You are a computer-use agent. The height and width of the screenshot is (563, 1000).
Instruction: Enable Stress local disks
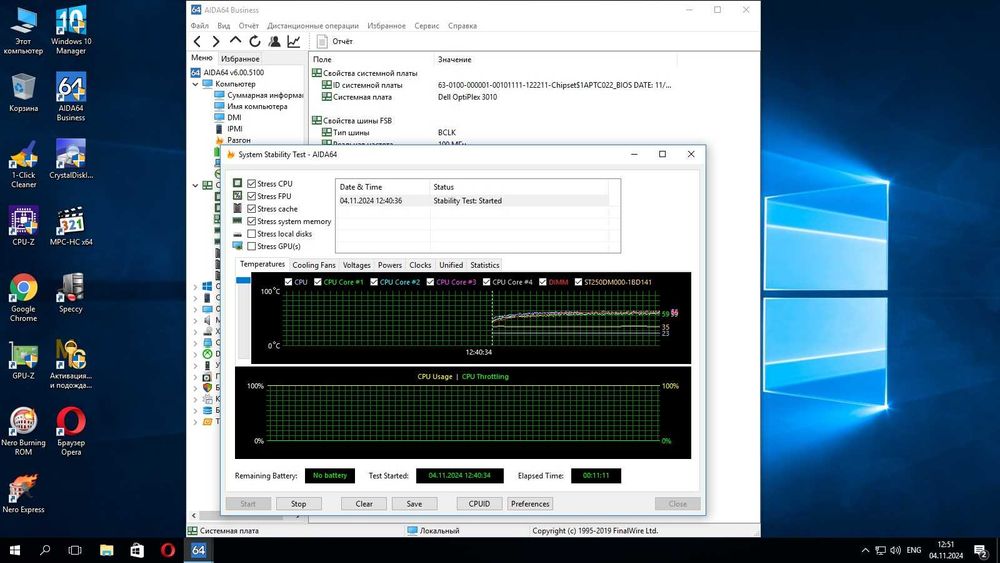tap(251, 234)
